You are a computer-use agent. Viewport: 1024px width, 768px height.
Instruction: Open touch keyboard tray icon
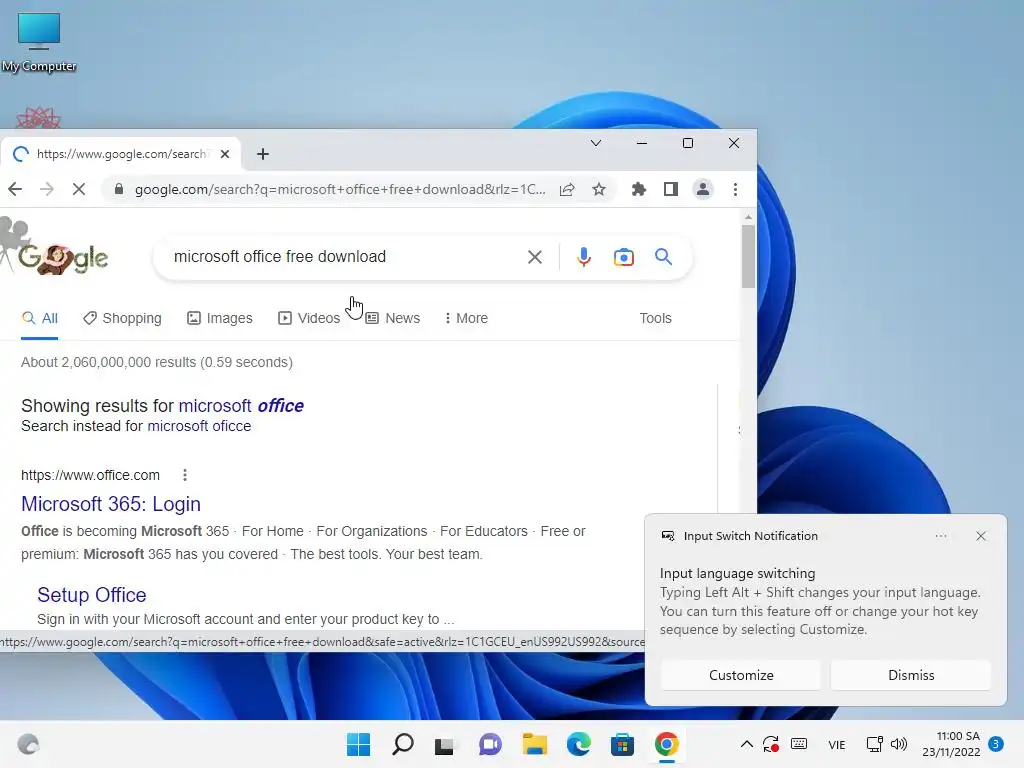click(x=799, y=744)
